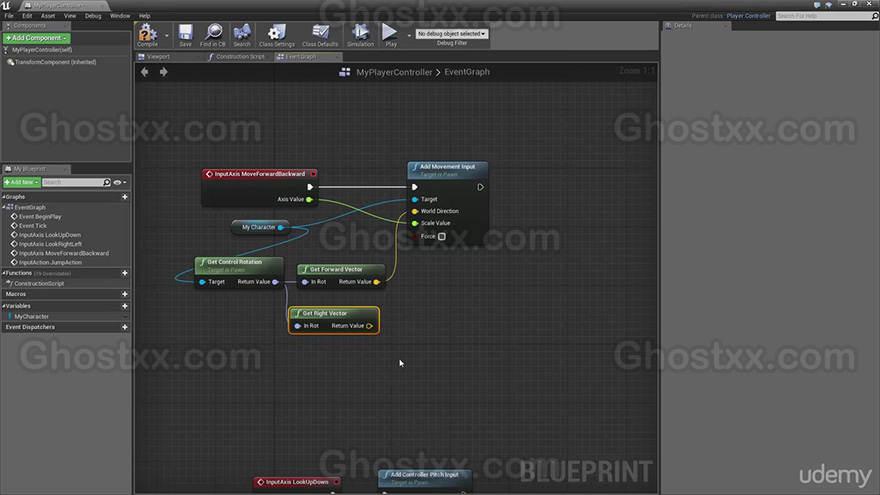Viewport: 880px width, 495px height.
Task: Select ConstructionScript function
Action: [39, 283]
